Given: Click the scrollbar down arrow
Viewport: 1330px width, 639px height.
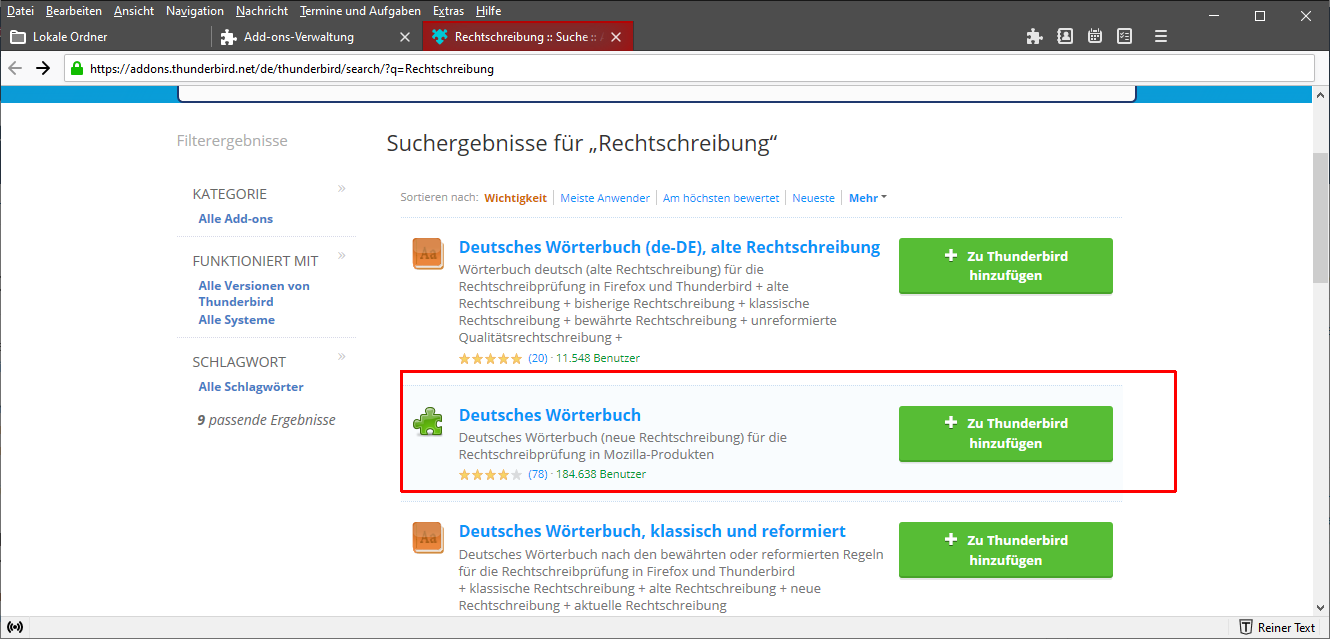Looking at the screenshot, I should pos(1320,607).
